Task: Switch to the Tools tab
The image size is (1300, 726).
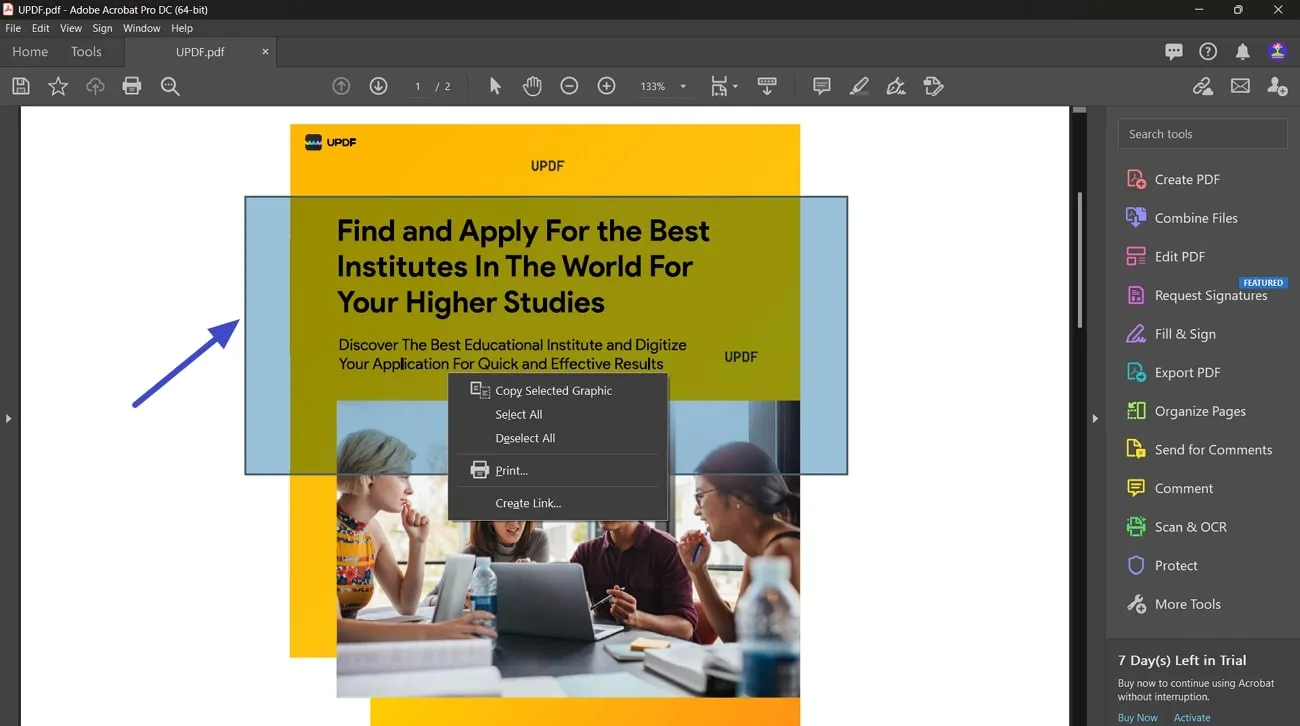Action: [86, 51]
